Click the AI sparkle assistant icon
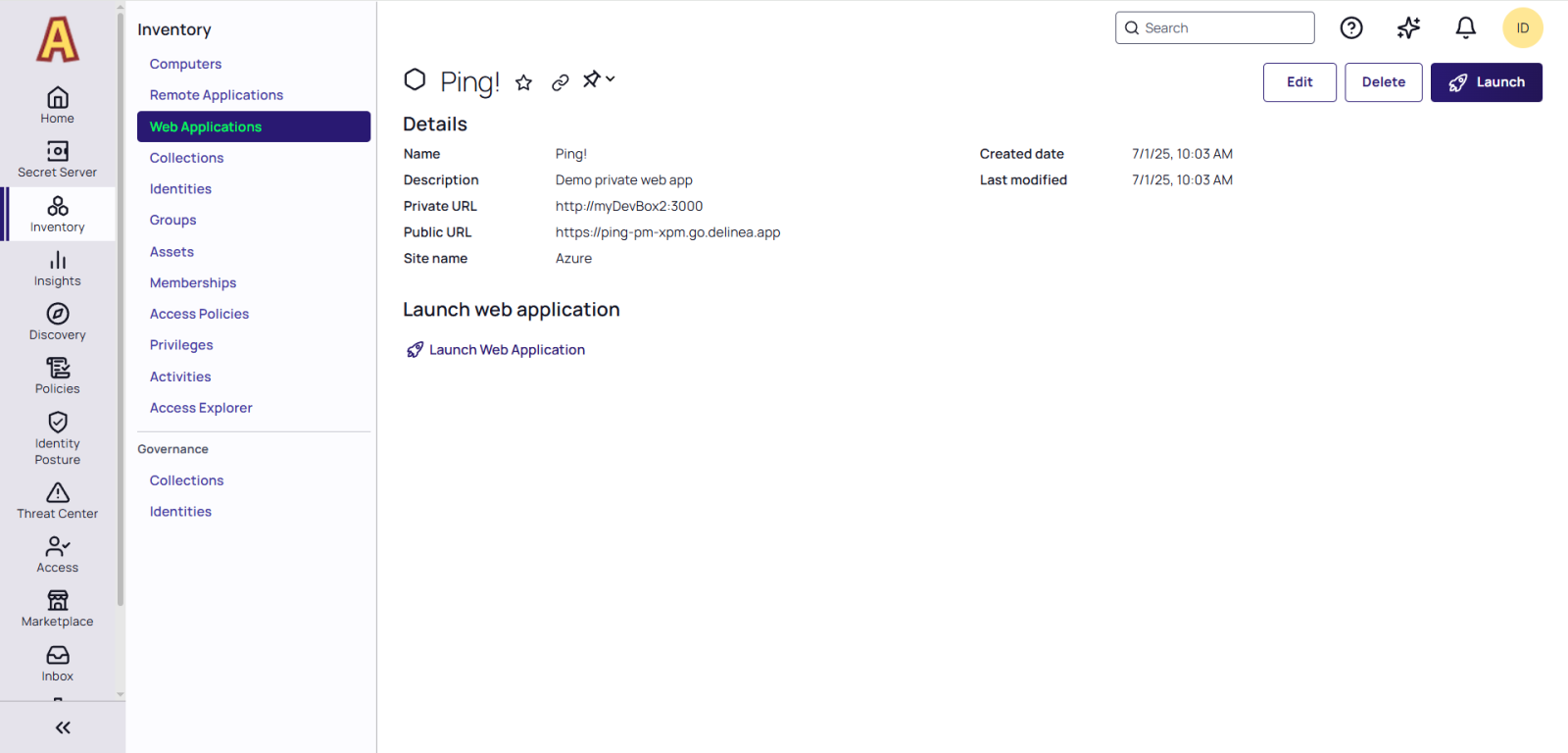The image size is (1568, 753). pos(1408,28)
